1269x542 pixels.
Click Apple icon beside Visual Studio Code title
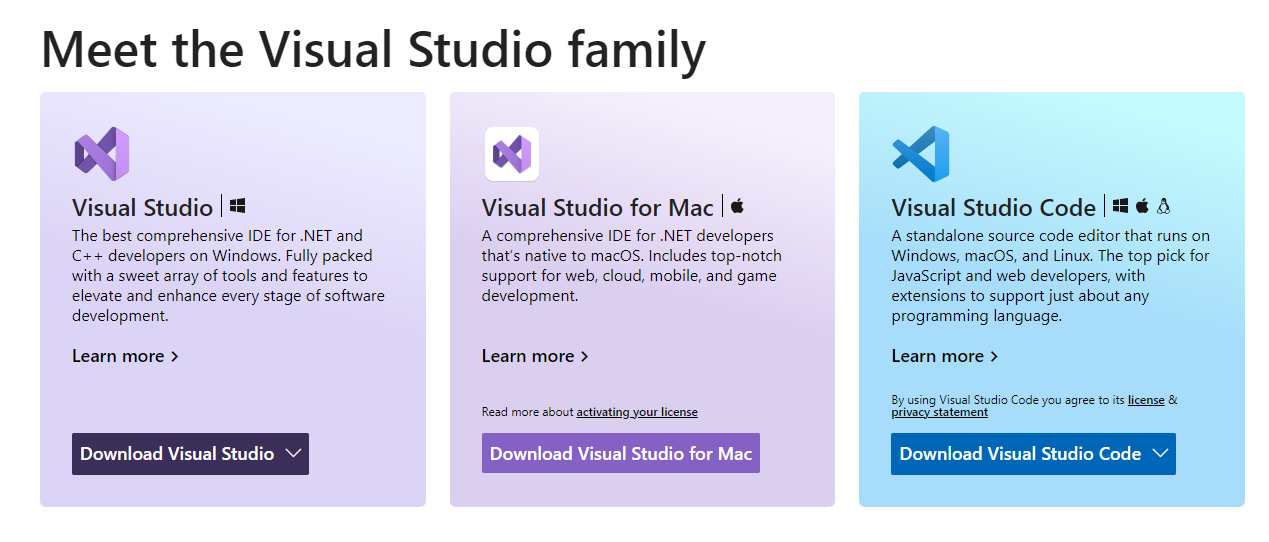(1142, 206)
